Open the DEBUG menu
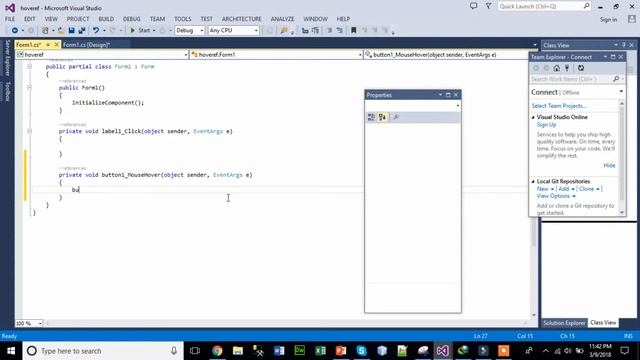Screen dimensions: 640x360 (131, 19)
